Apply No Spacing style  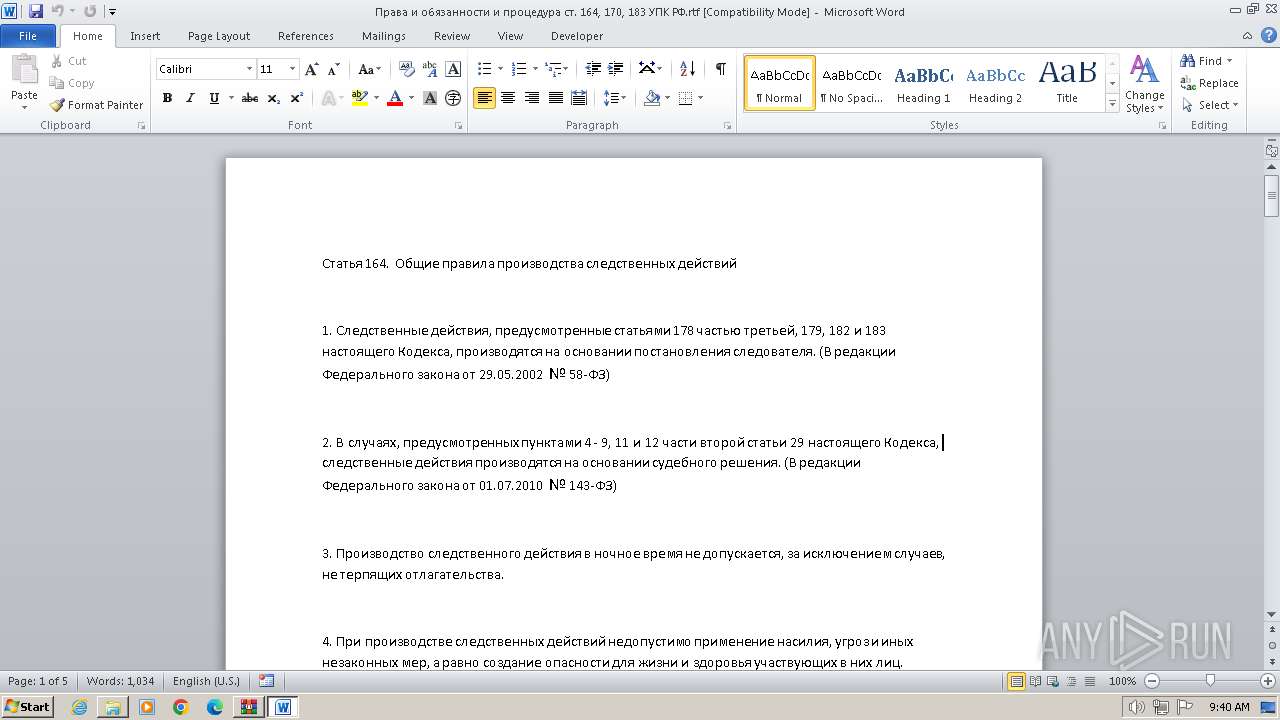(851, 84)
